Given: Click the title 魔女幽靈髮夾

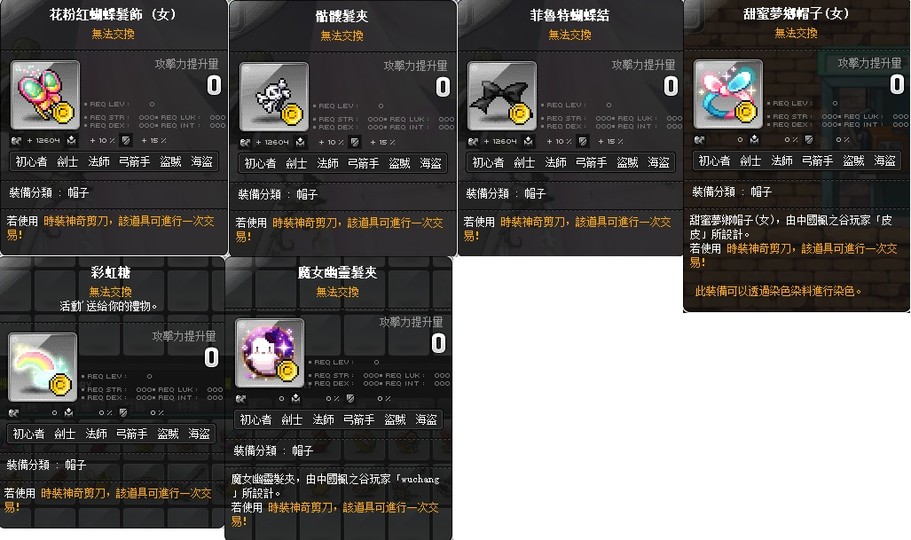Looking at the screenshot, I should click(338, 272).
